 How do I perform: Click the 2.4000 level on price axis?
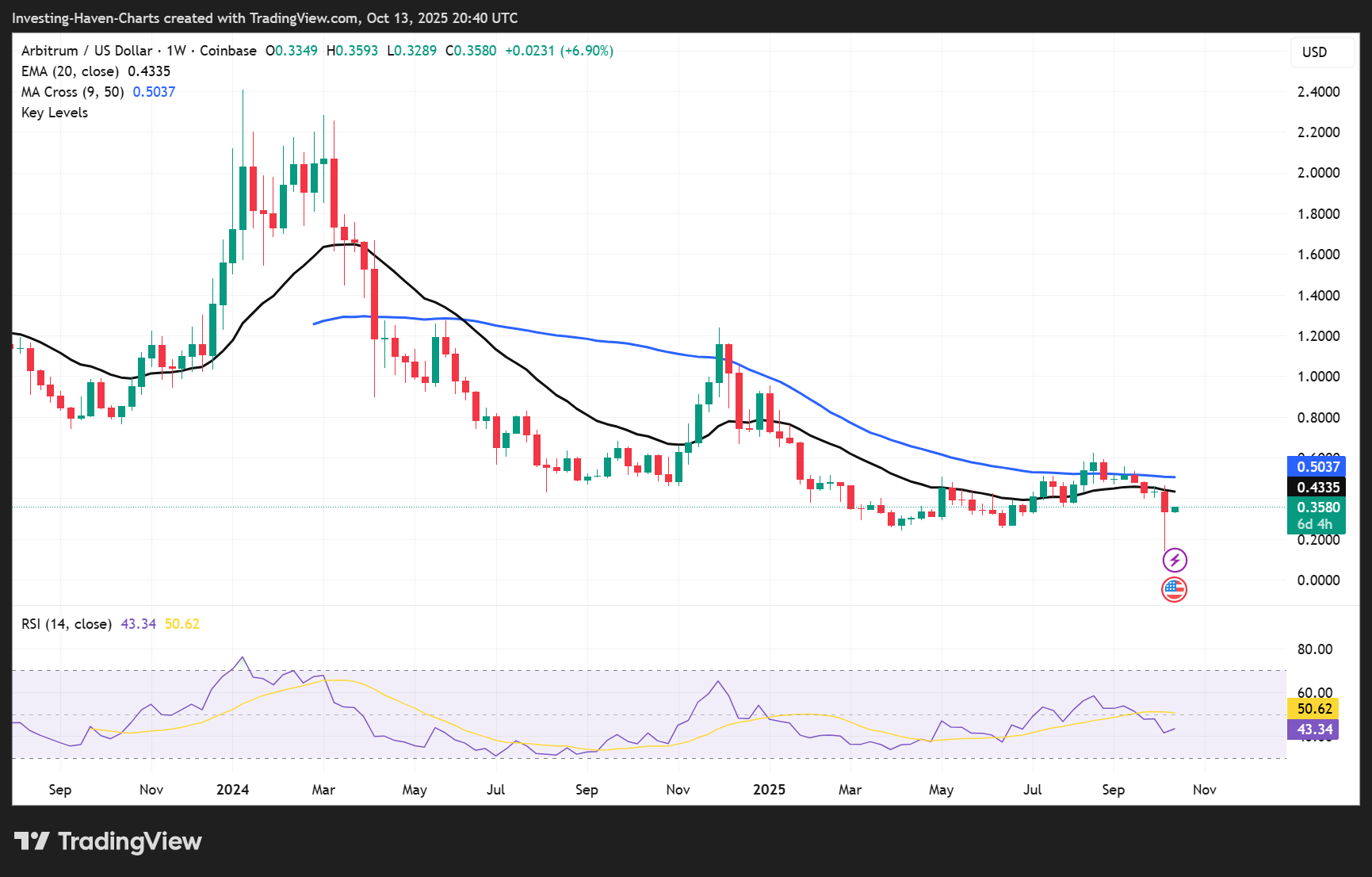[x=1318, y=92]
